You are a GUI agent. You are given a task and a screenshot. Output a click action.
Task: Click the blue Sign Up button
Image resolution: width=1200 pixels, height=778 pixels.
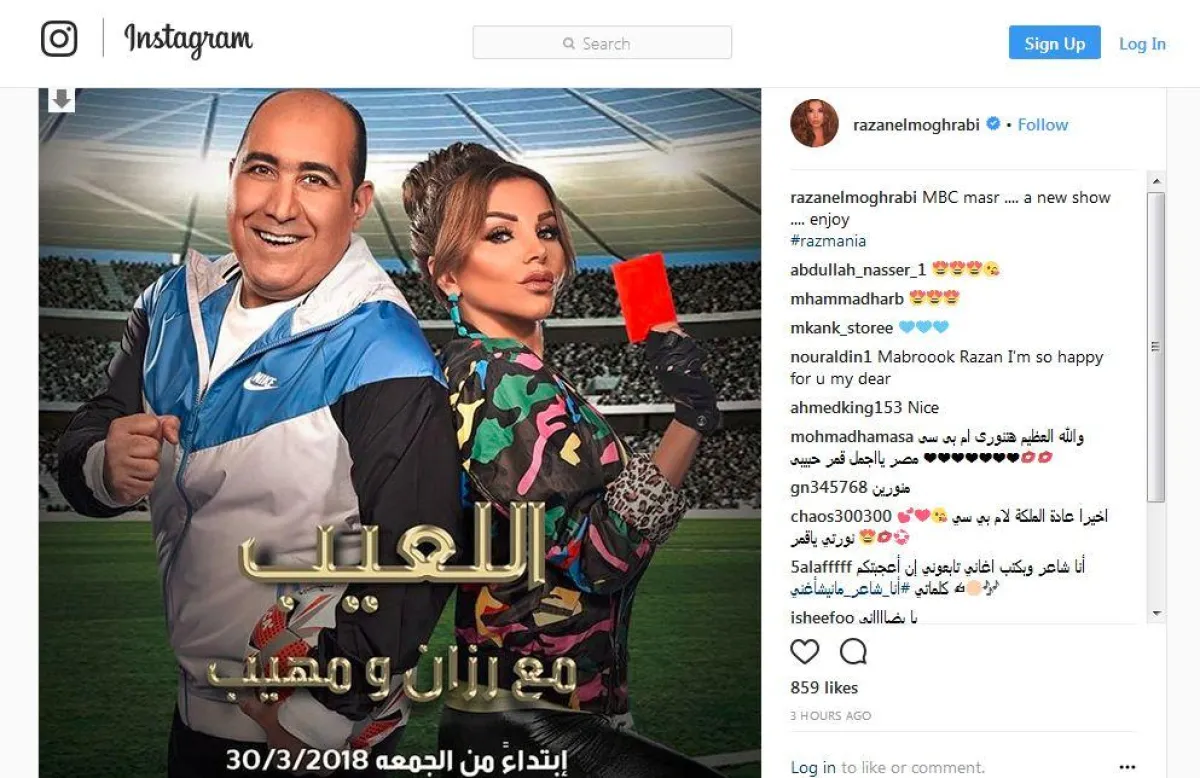pos(1054,43)
